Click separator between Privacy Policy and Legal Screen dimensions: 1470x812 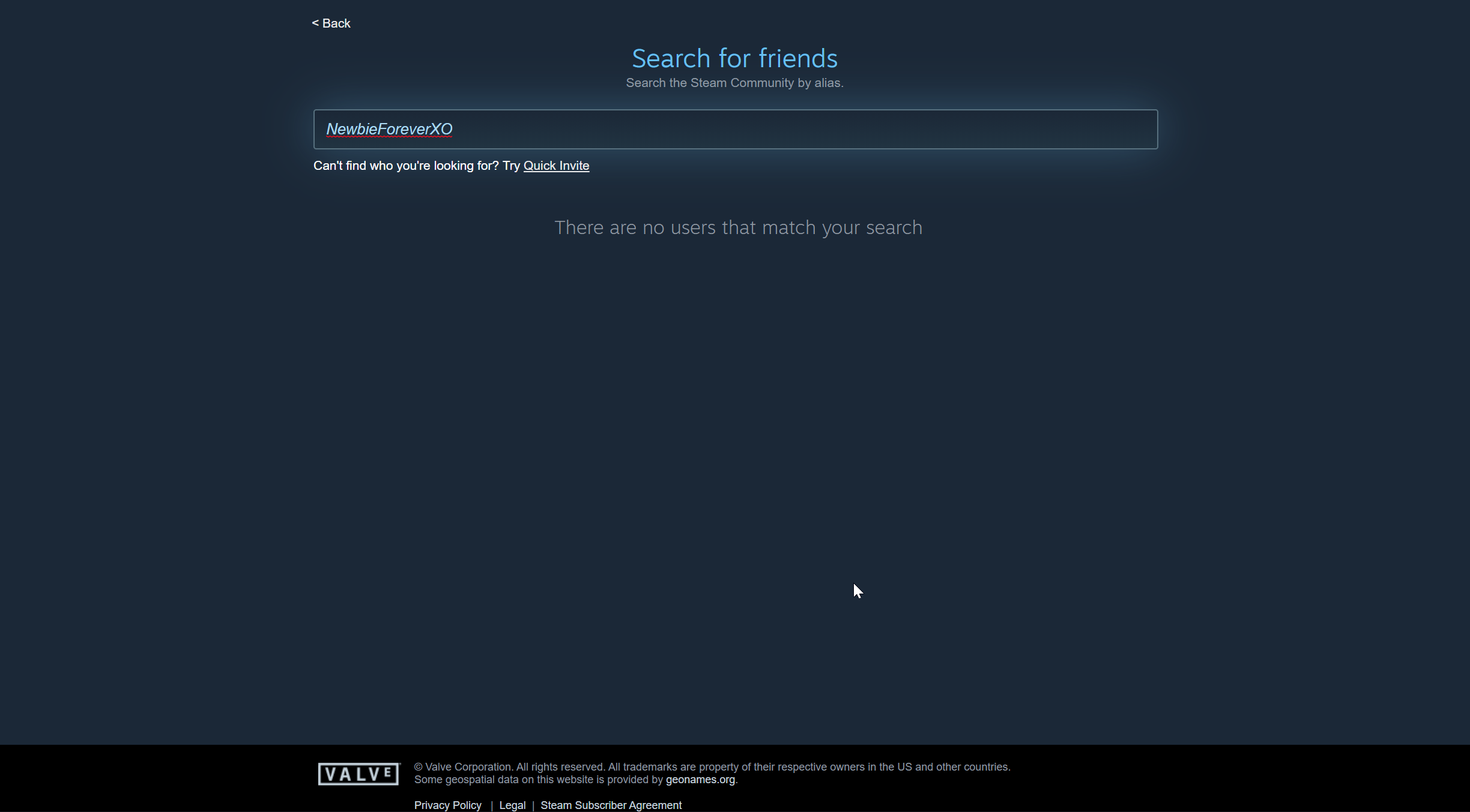click(491, 805)
